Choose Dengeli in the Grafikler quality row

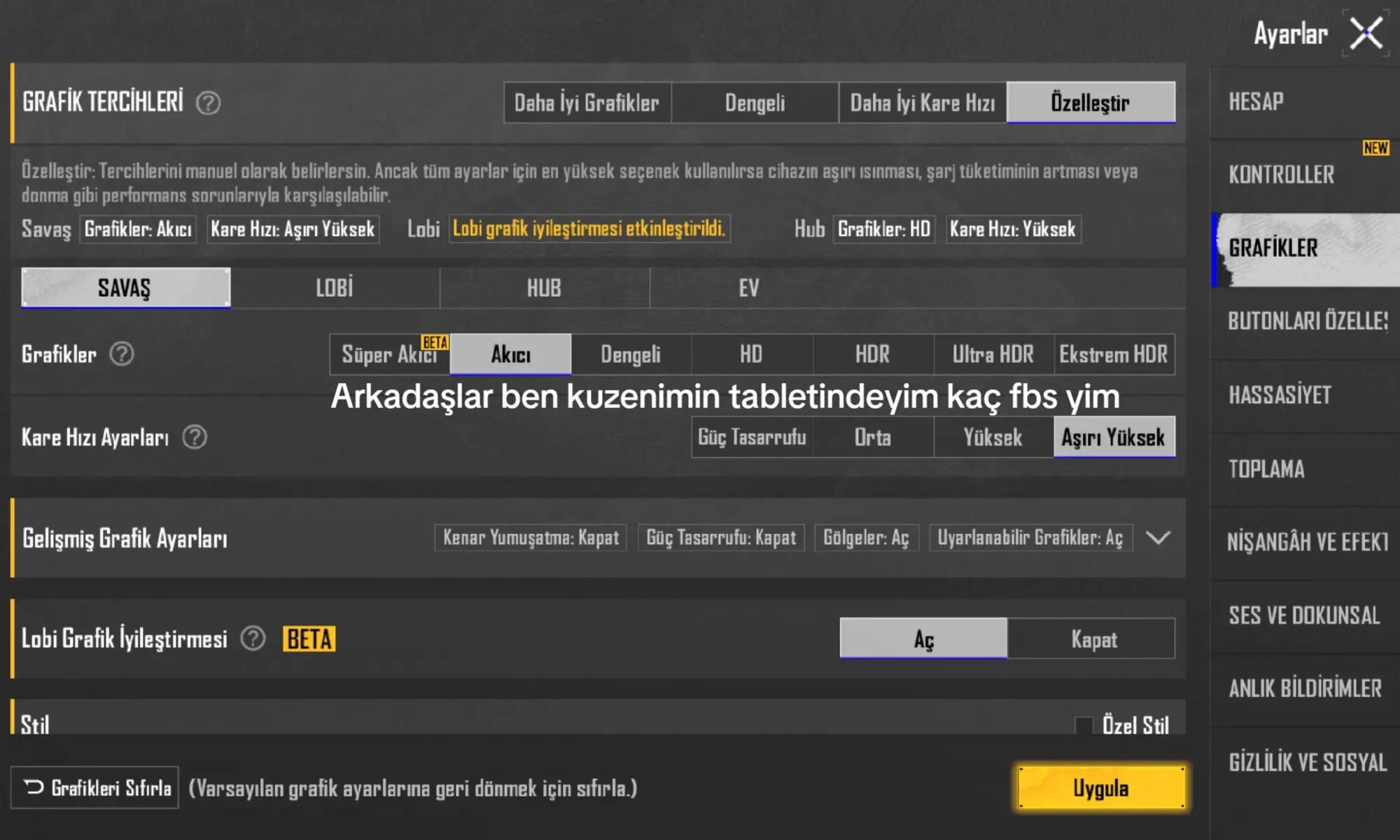(x=631, y=354)
